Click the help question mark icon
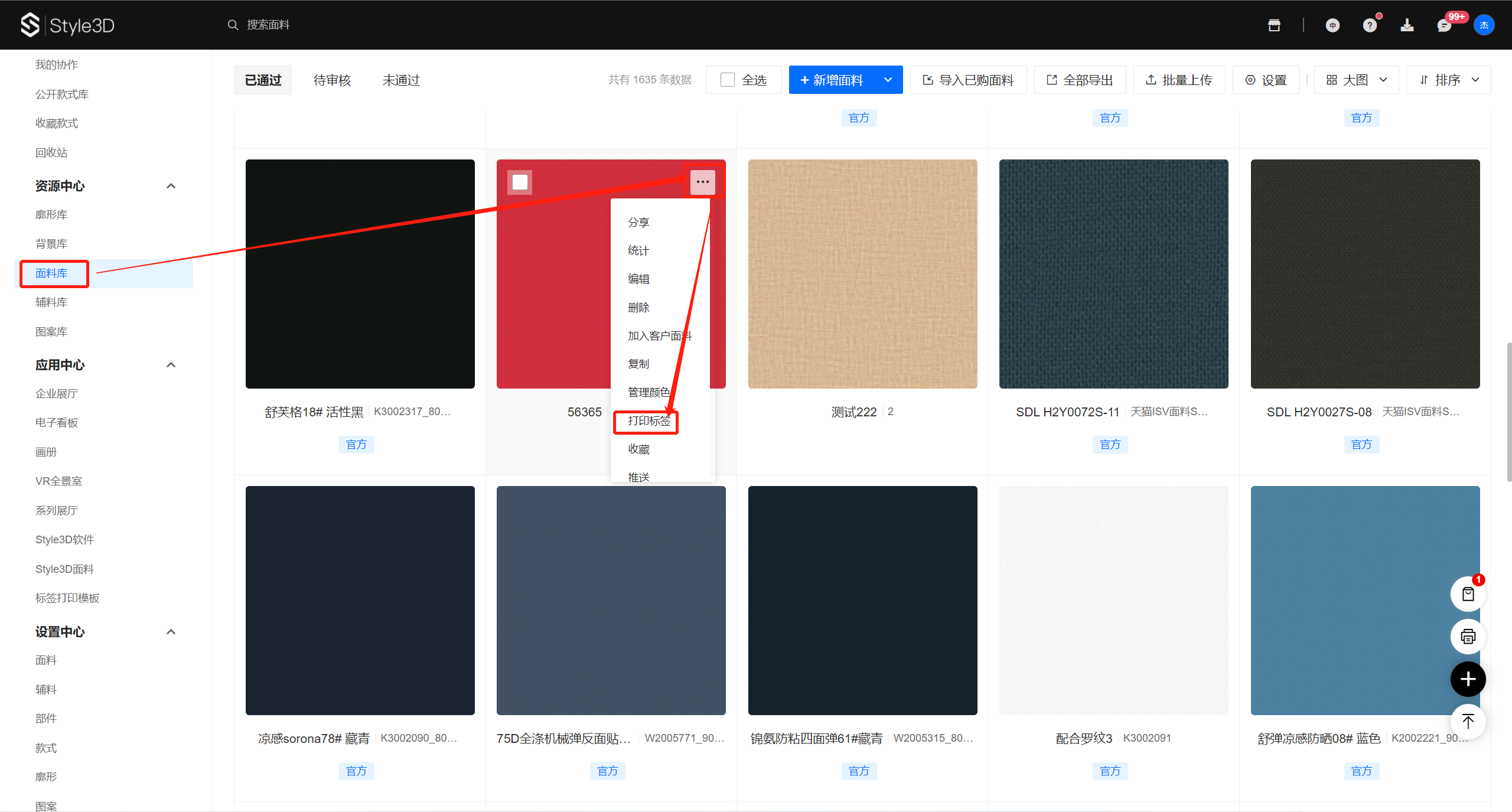Screen dimensions: 1512x812 (x=1370, y=25)
